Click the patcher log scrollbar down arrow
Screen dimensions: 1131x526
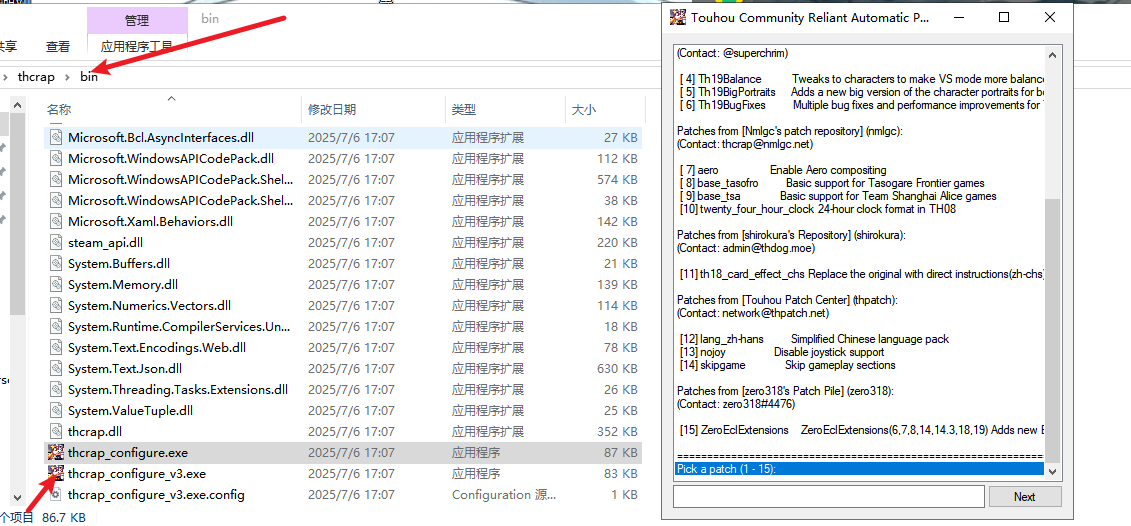point(1052,471)
